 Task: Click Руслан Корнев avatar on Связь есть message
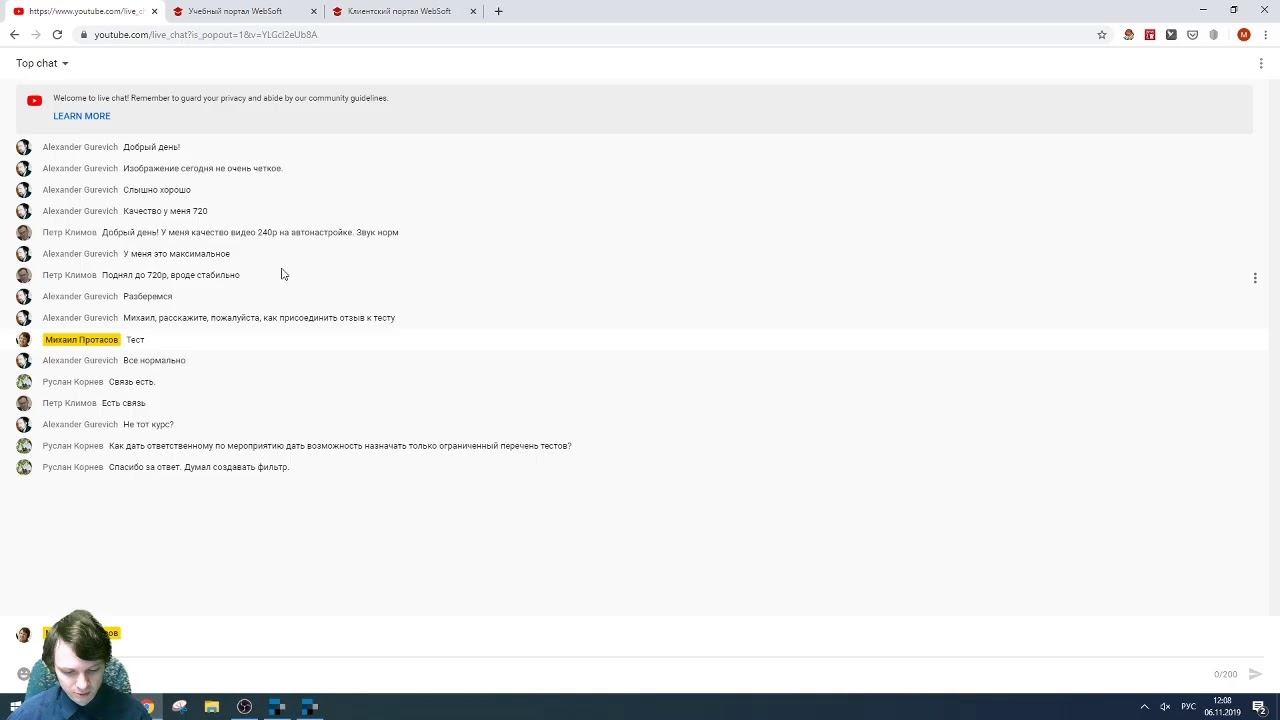pos(24,382)
